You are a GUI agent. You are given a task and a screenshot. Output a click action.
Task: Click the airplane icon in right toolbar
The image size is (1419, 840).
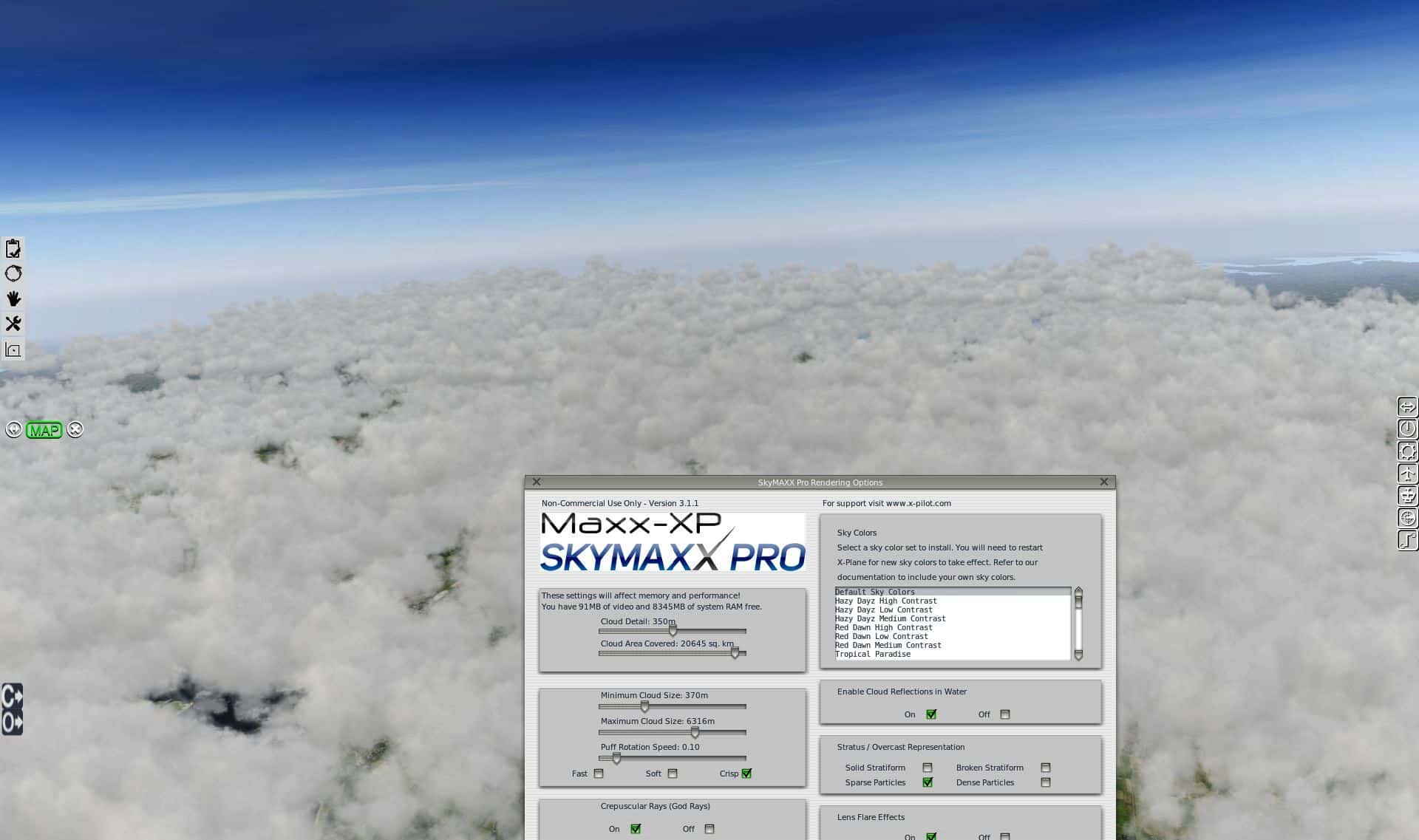(x=1407, y=474)
